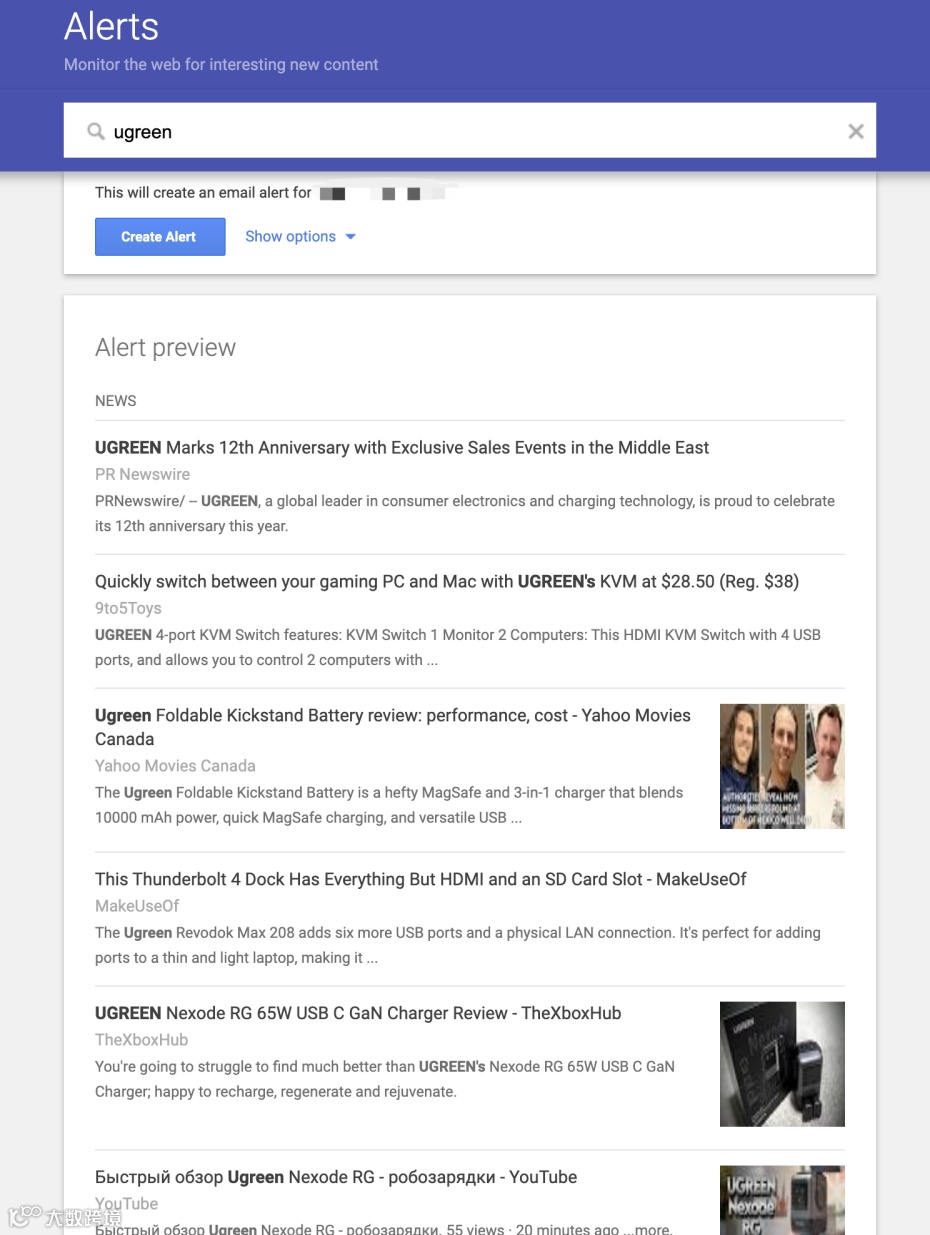Click the "TheXboxHub" source label
930x1235 pixels.
pyautogui.click(x=141, y=1040)
